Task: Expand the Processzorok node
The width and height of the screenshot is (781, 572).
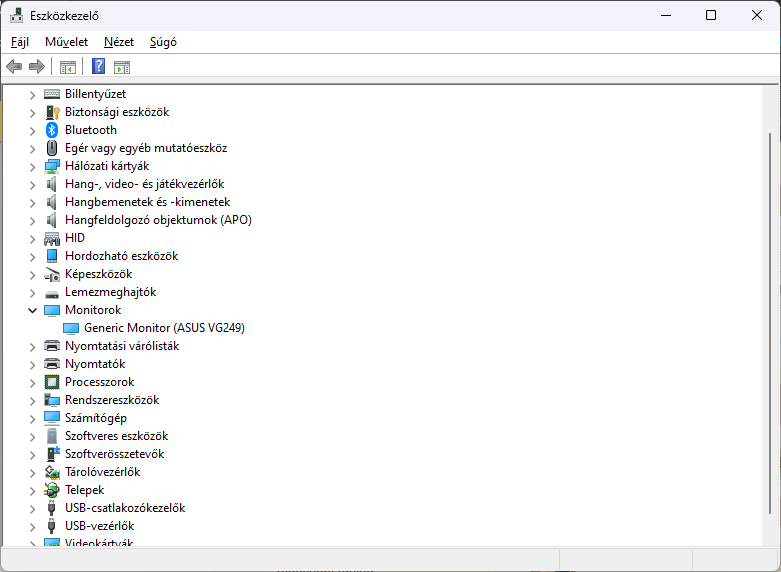Action: click(x=32, y=383)
